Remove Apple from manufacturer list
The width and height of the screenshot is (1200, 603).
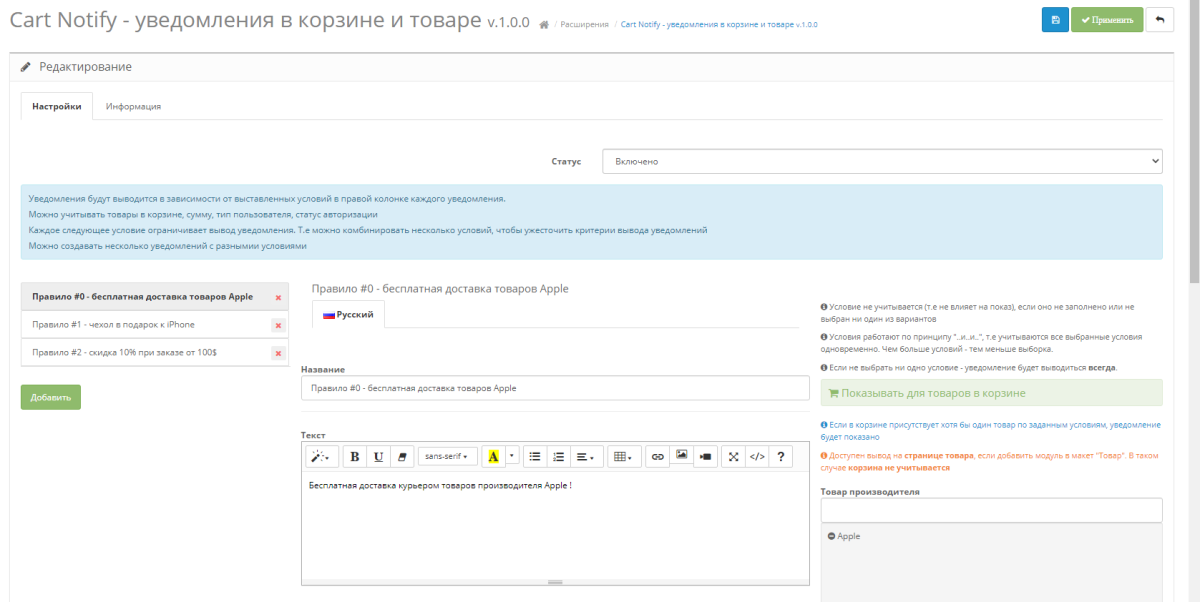832,537
